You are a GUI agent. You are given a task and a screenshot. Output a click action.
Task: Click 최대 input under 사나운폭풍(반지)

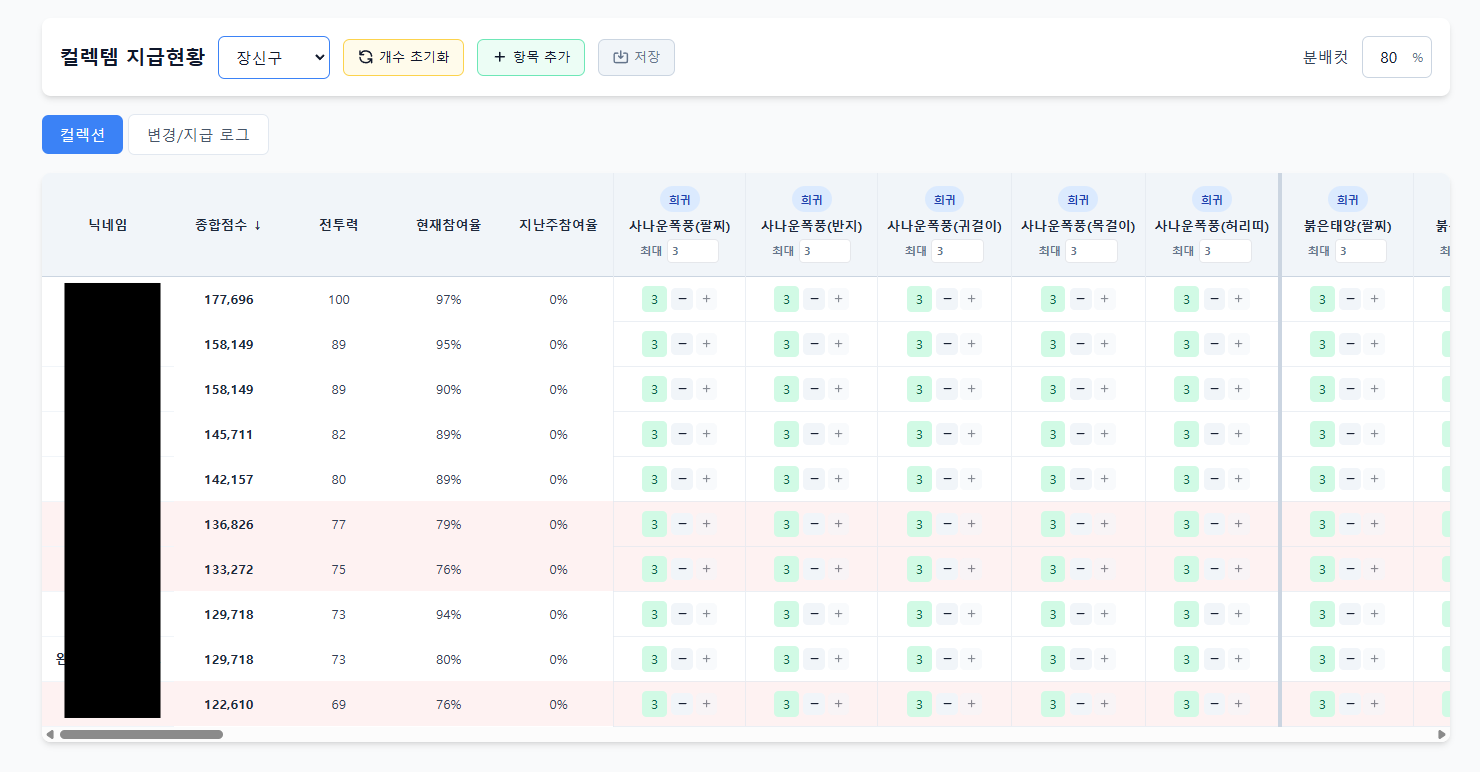coord(825,251)
